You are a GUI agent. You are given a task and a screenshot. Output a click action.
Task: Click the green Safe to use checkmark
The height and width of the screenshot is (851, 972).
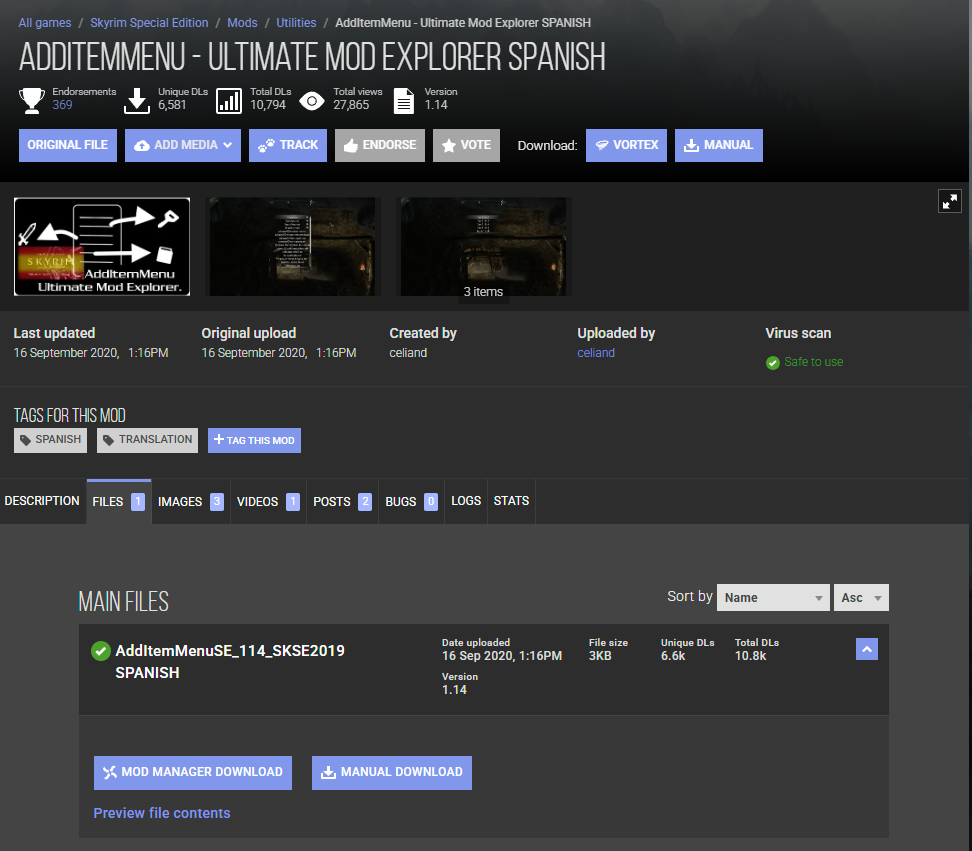pyautogui.click(x=772, y=363)
